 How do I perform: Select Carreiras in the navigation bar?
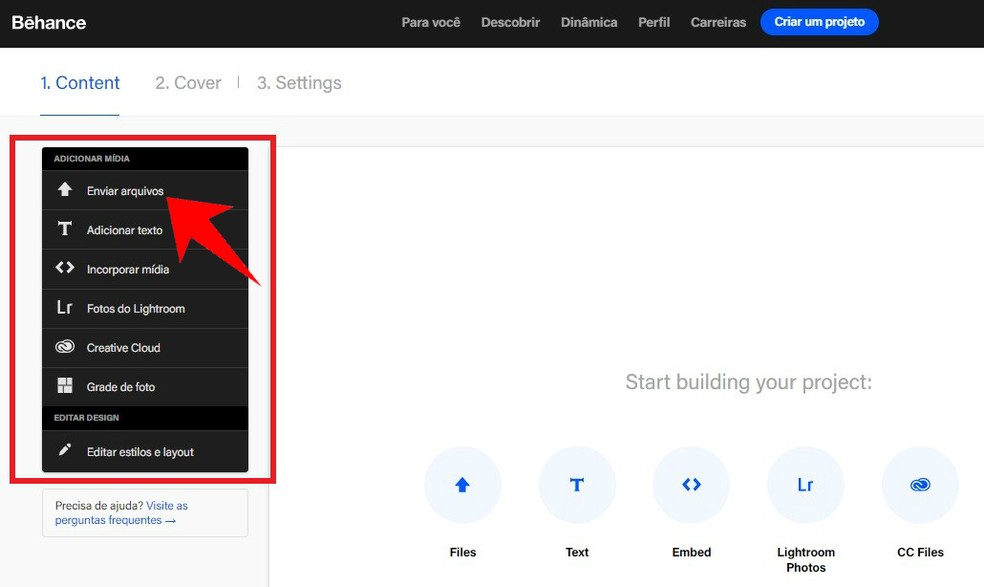(x=717, y=21)
